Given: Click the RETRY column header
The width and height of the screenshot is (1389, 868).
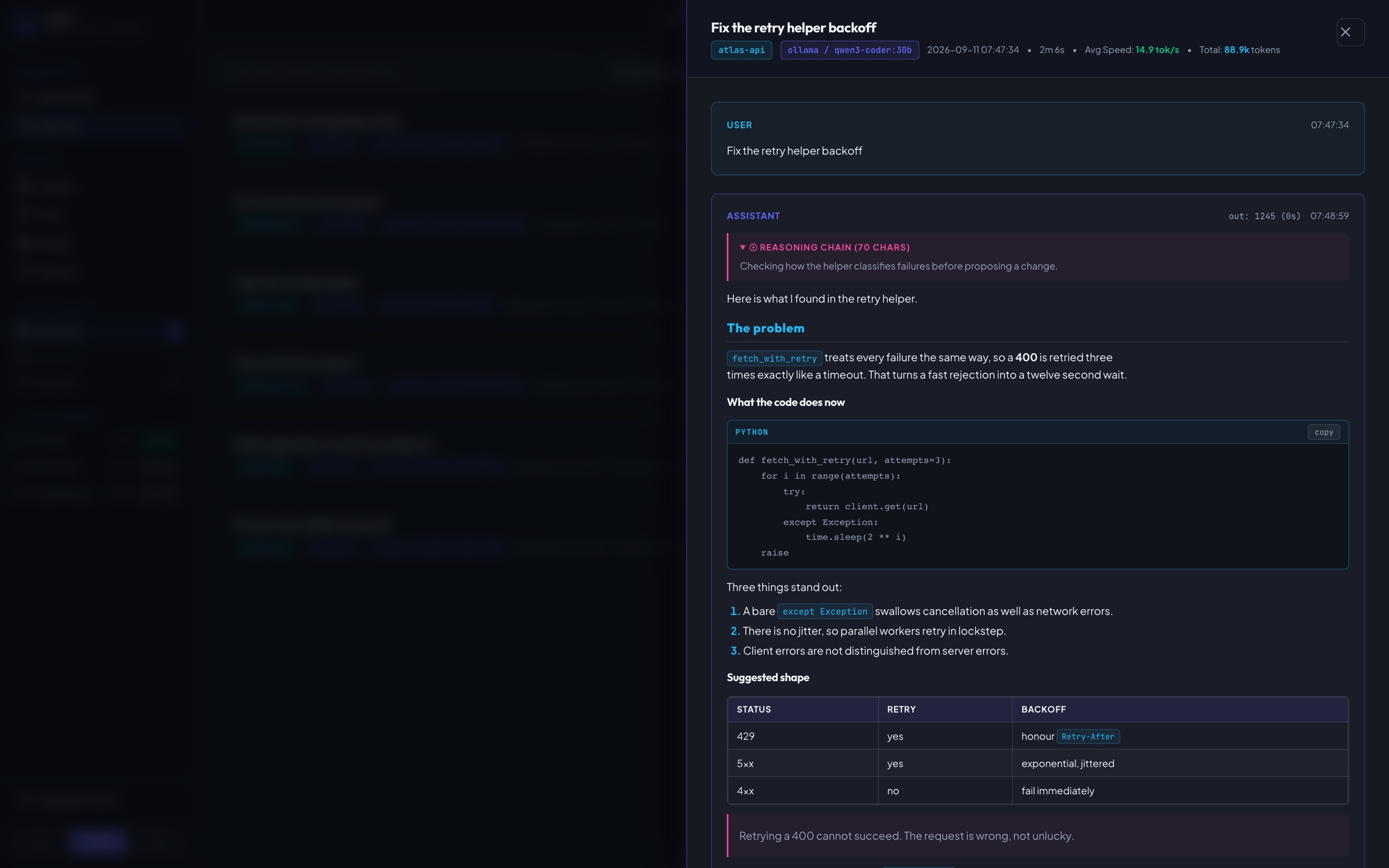Looking at the screenshot, I should click(945, 710).
